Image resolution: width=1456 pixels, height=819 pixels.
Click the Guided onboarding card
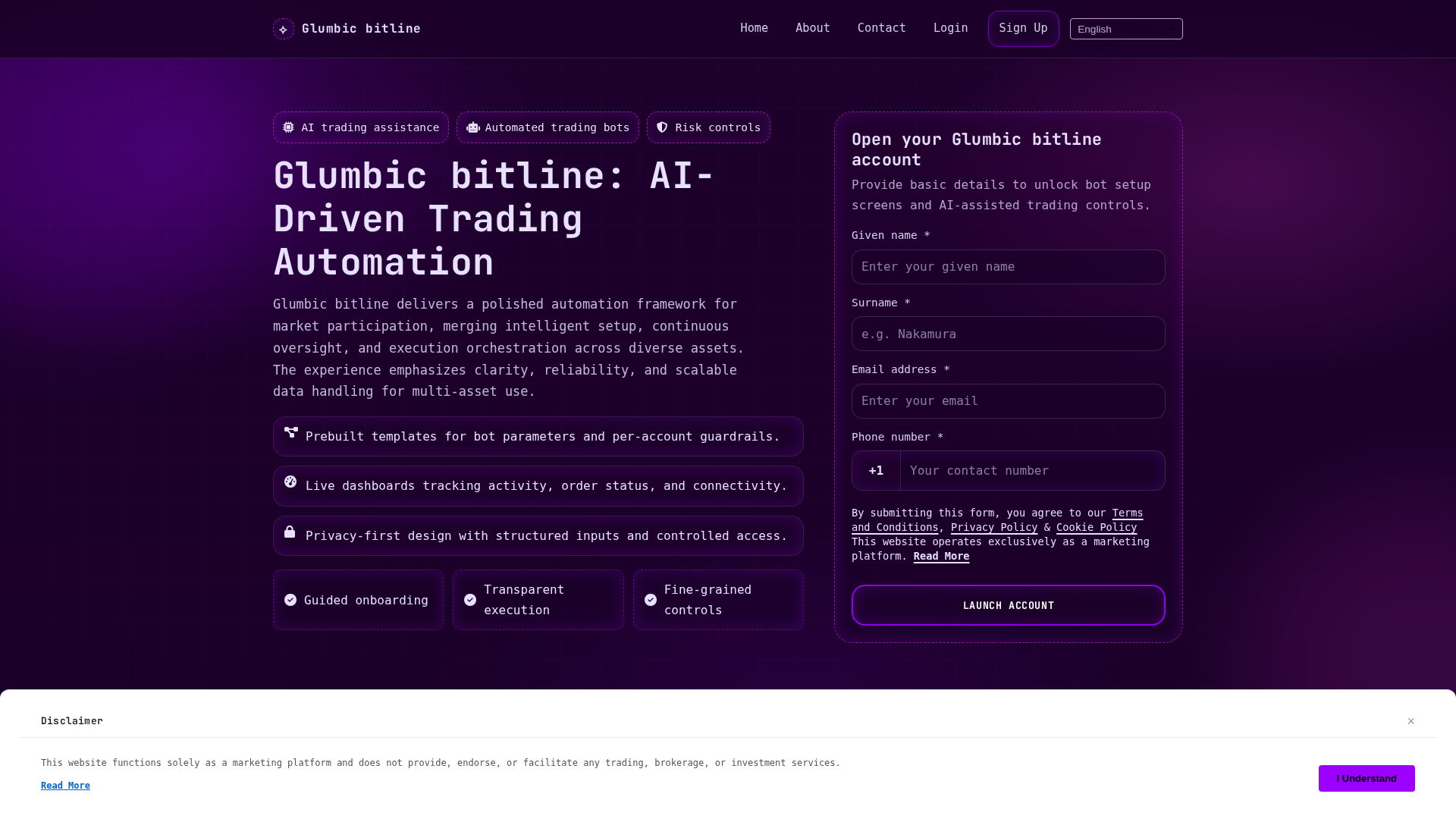(x=358, y=600)
